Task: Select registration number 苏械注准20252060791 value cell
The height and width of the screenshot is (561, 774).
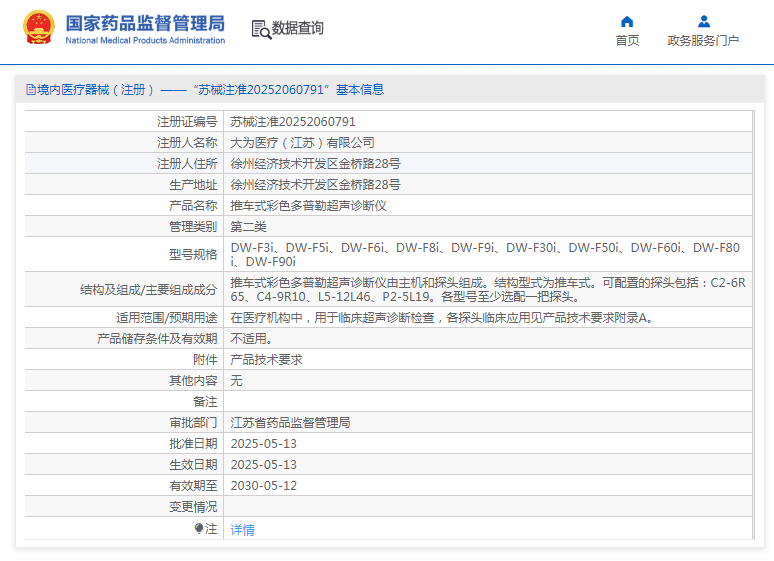Action: (293, 121)
